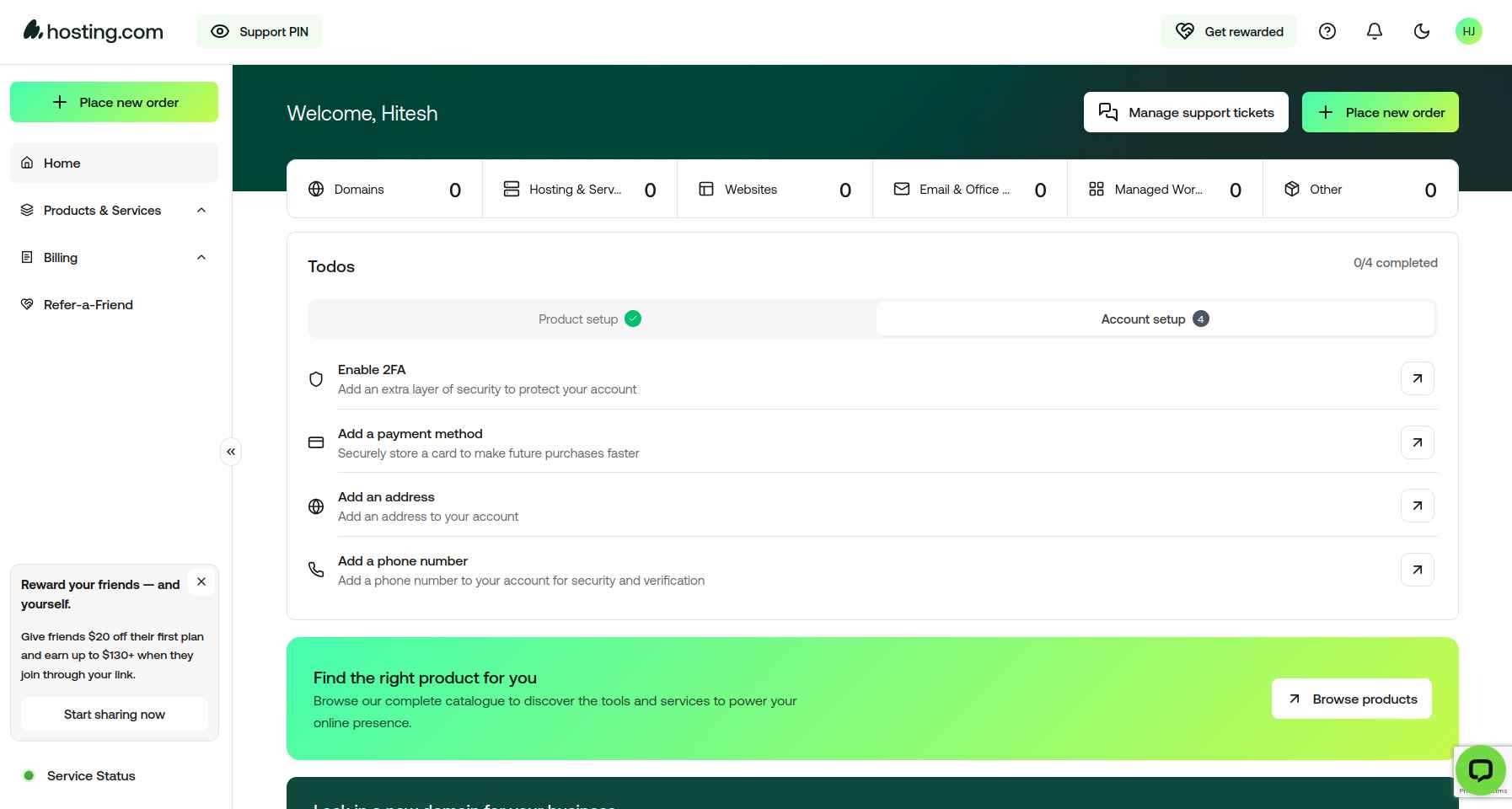Select Refer-a-Friend in the sidebar
This screenshot has width=1512, height=809.
point(88,304)
